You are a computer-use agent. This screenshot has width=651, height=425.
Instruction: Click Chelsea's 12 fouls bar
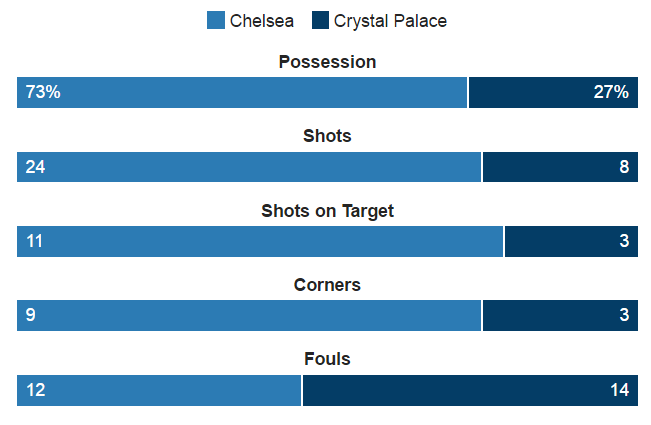[x=159, y=390]
